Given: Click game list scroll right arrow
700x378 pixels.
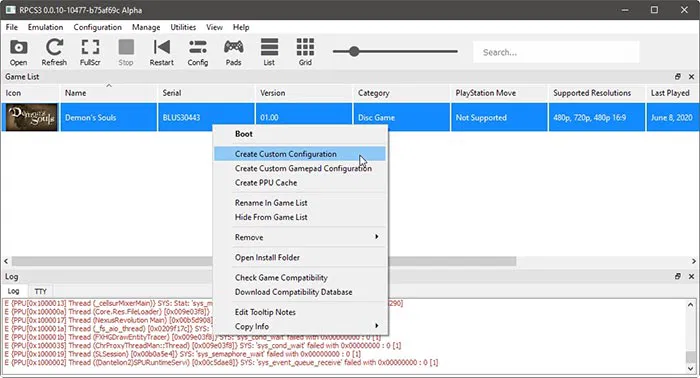Looking at the screenshot, I should (x=694, y=261).
